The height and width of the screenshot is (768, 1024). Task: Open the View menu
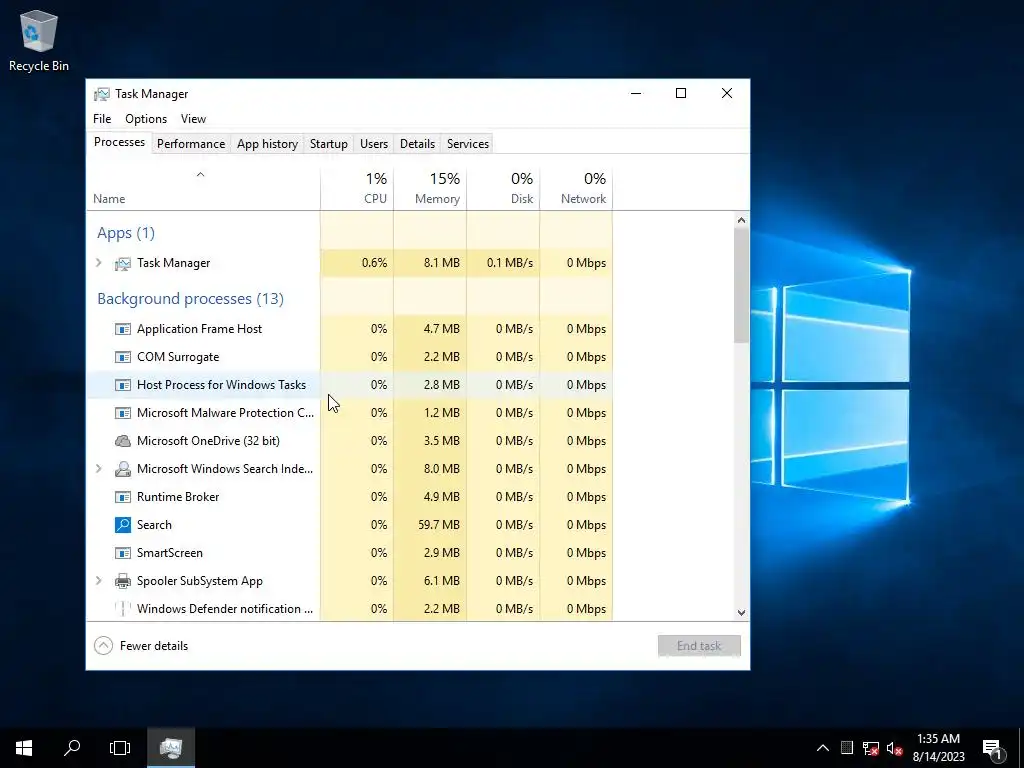pos(193,119)
